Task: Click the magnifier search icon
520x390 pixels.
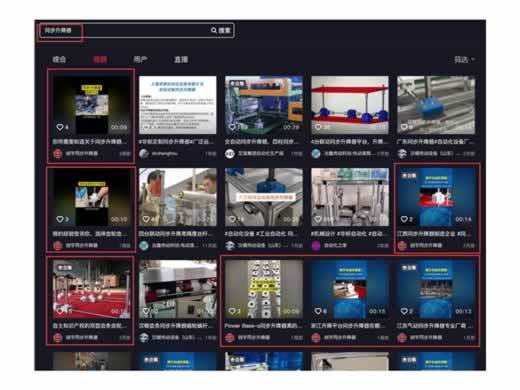Action: [214, 30]
